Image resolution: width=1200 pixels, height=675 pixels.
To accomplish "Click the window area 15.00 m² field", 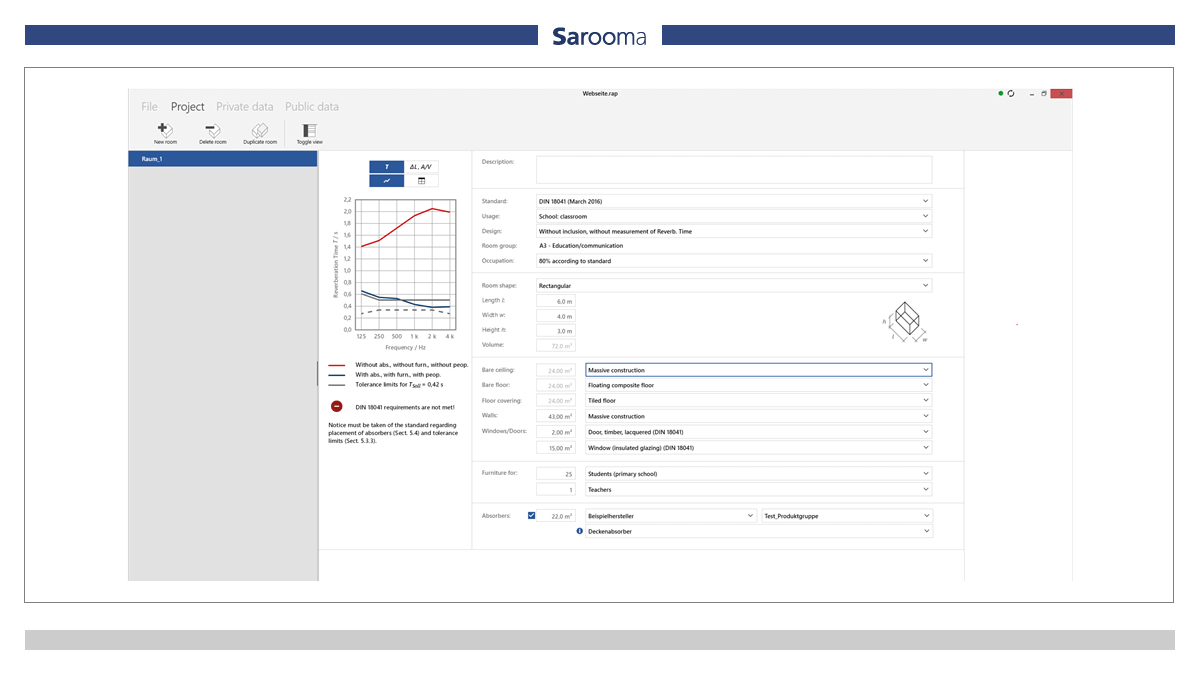I will click(556, 447).
